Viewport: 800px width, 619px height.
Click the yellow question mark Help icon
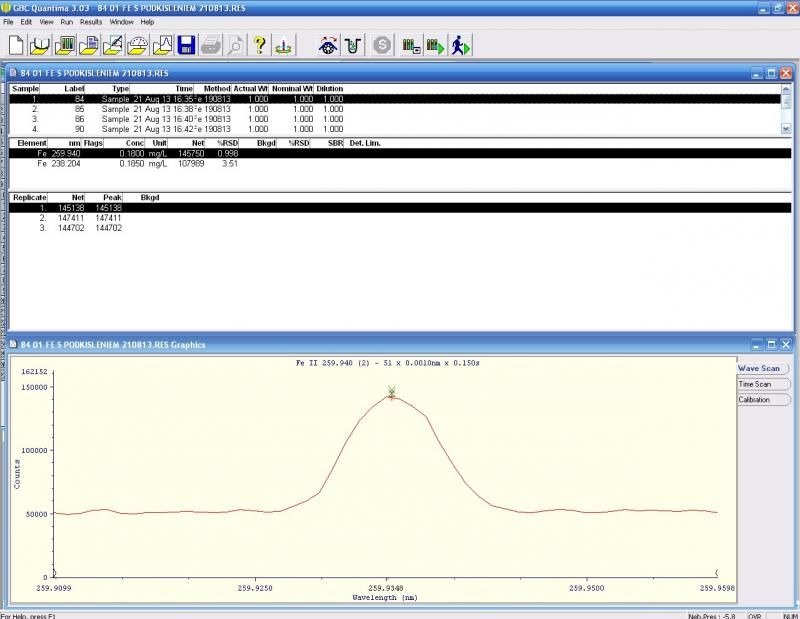(x=260, y=45)
